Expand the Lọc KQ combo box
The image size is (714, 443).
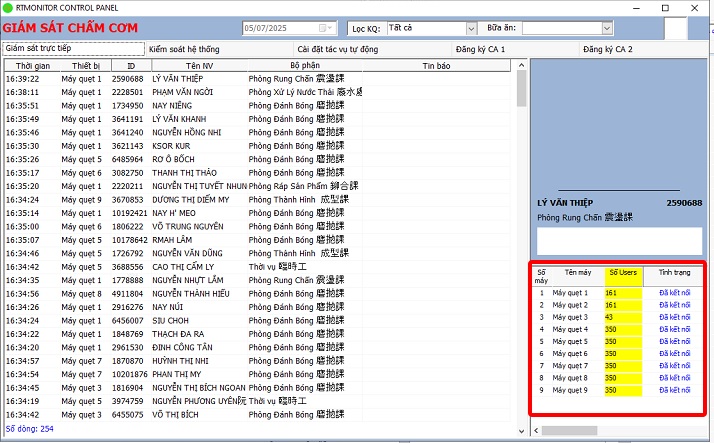click(x=471, y=29)
